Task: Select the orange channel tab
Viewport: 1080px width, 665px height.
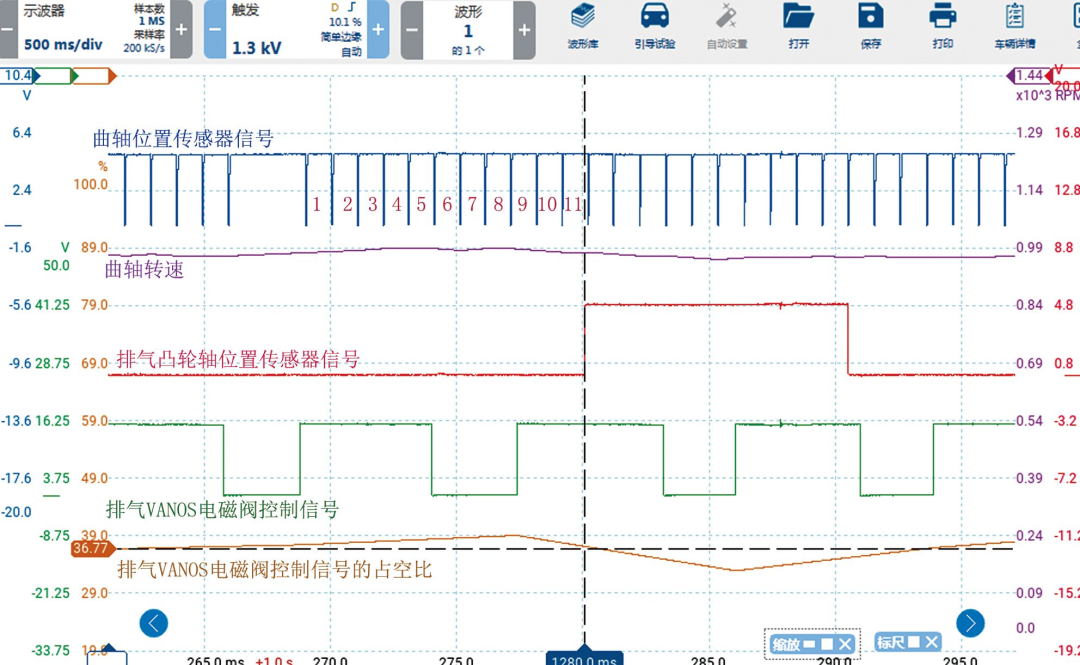Action: click(x=94, y=76)
